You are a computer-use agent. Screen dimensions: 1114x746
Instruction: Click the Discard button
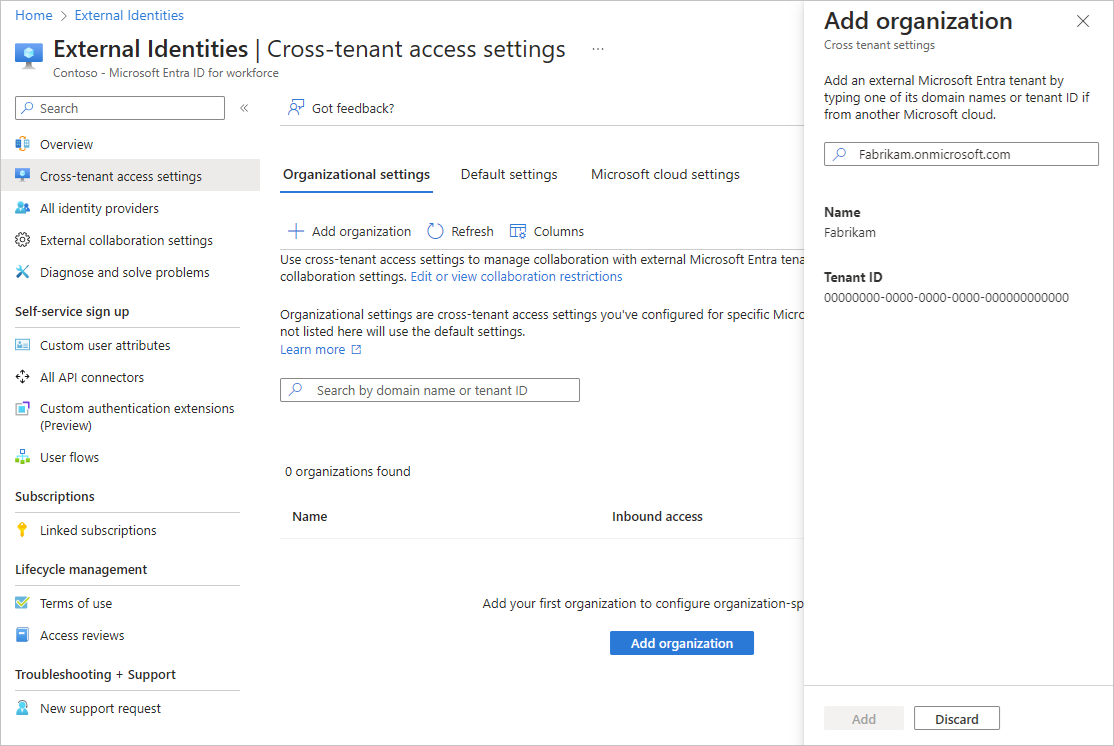coord(956,718)
